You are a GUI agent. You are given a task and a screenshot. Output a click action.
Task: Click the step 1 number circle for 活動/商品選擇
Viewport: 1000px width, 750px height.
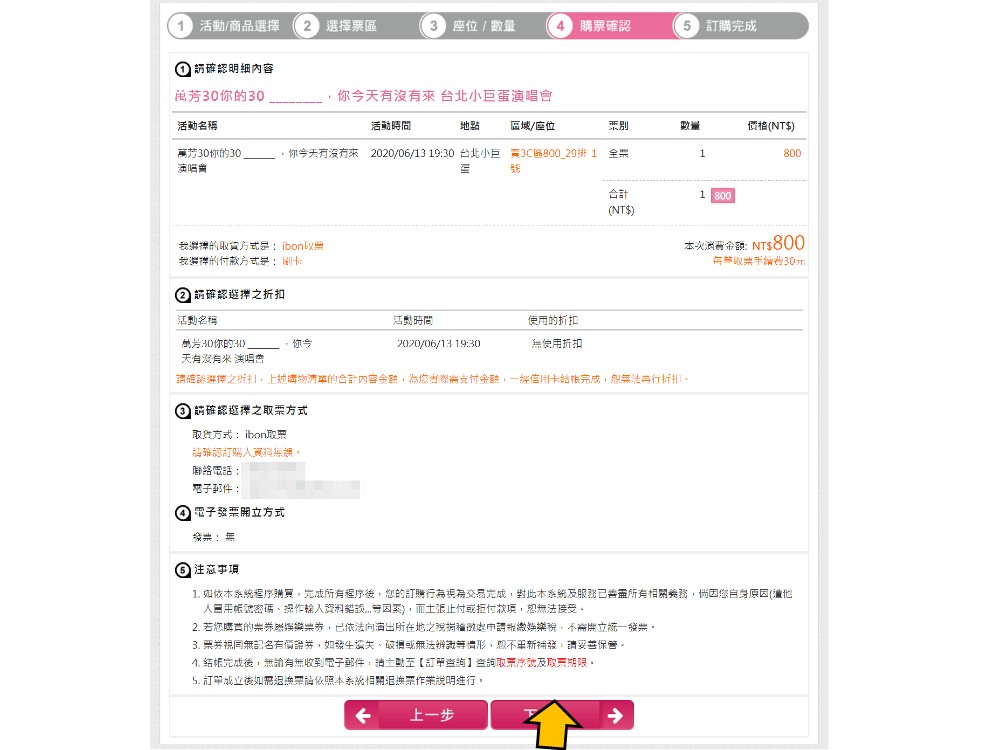pyautogui.click(x=180, y=26)
